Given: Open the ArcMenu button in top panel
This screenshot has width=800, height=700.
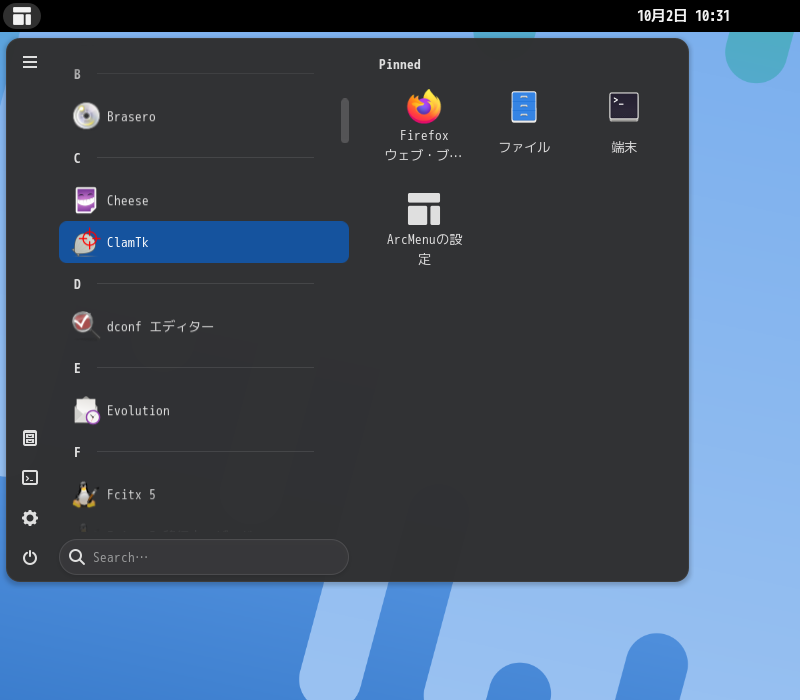Looking at the screenshot, I should click(22, 16).
